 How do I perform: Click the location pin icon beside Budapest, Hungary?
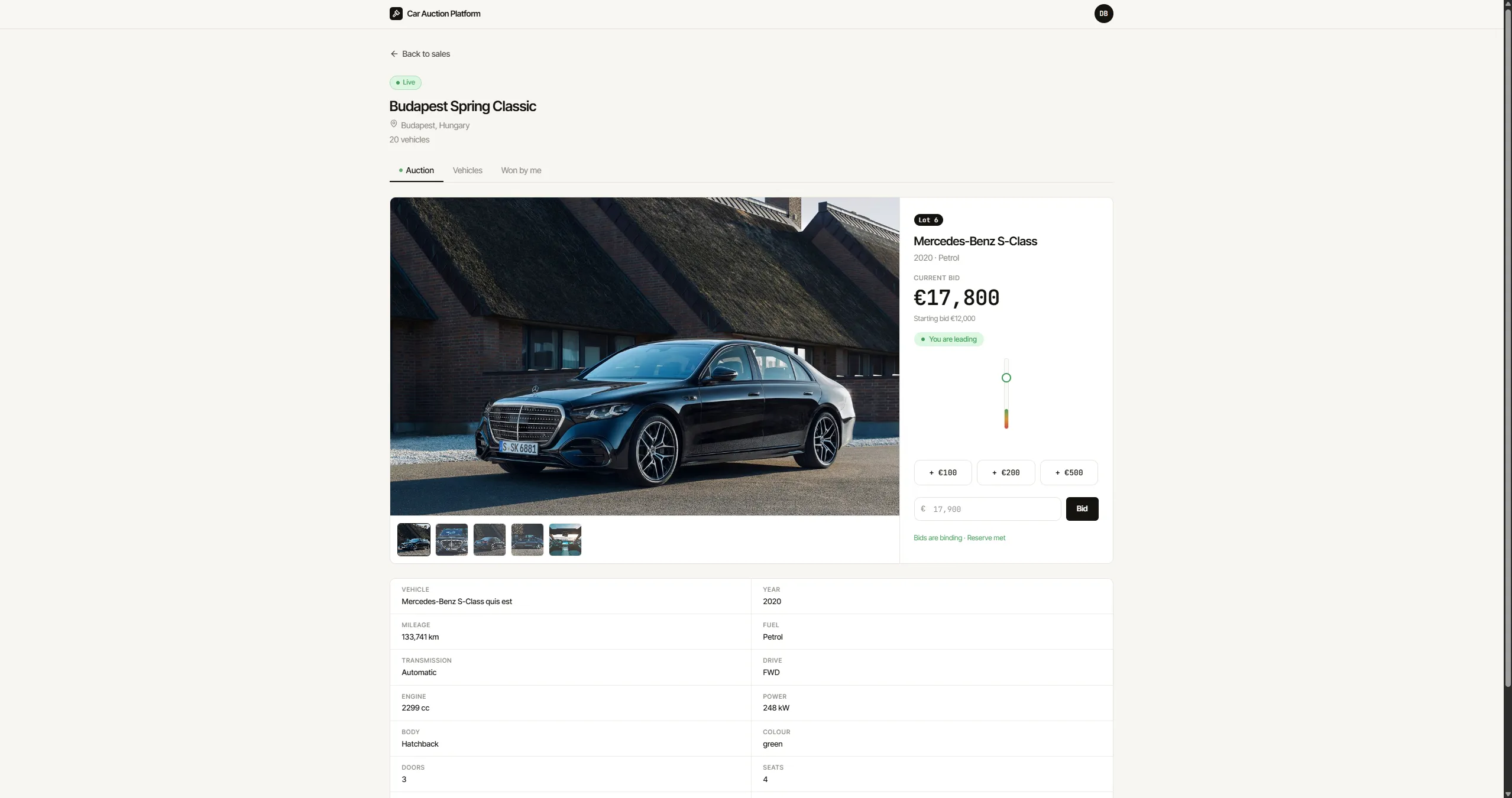pyautogui.click(x=393, y=124)
